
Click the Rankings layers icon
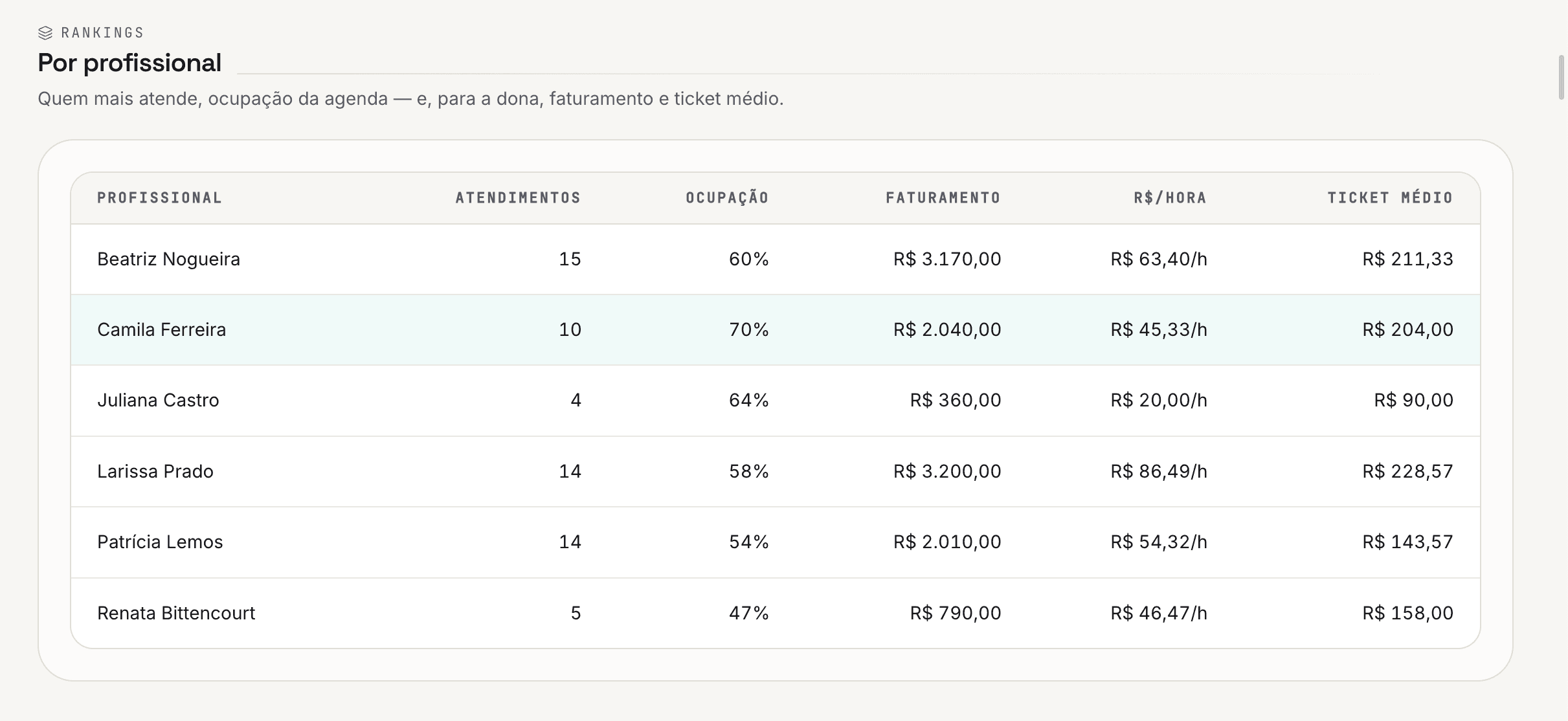click(x=45, y=32)
